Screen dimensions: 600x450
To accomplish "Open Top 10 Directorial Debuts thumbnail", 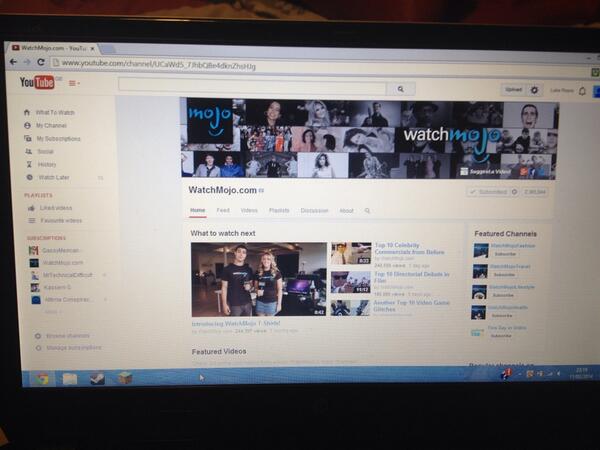I will click(351, 282).
